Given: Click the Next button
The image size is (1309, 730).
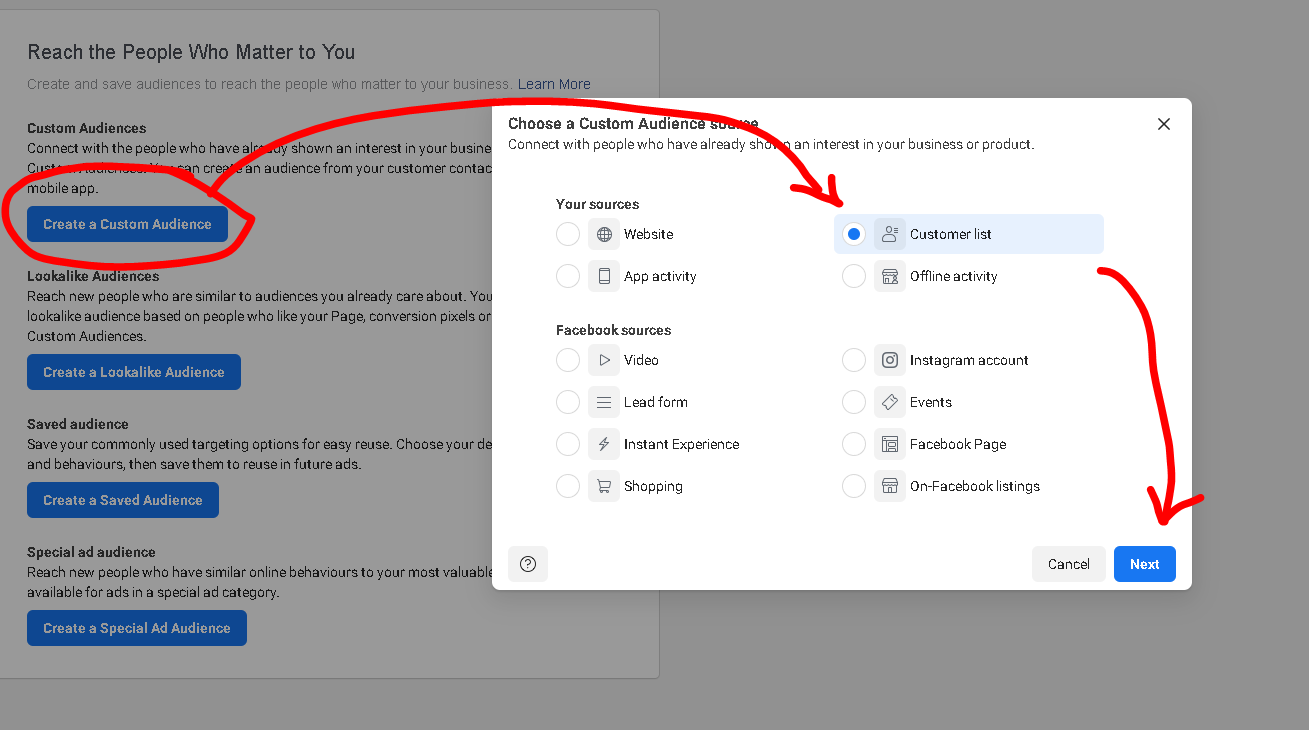Looking at the screenshot, I should click(1145, 564).
